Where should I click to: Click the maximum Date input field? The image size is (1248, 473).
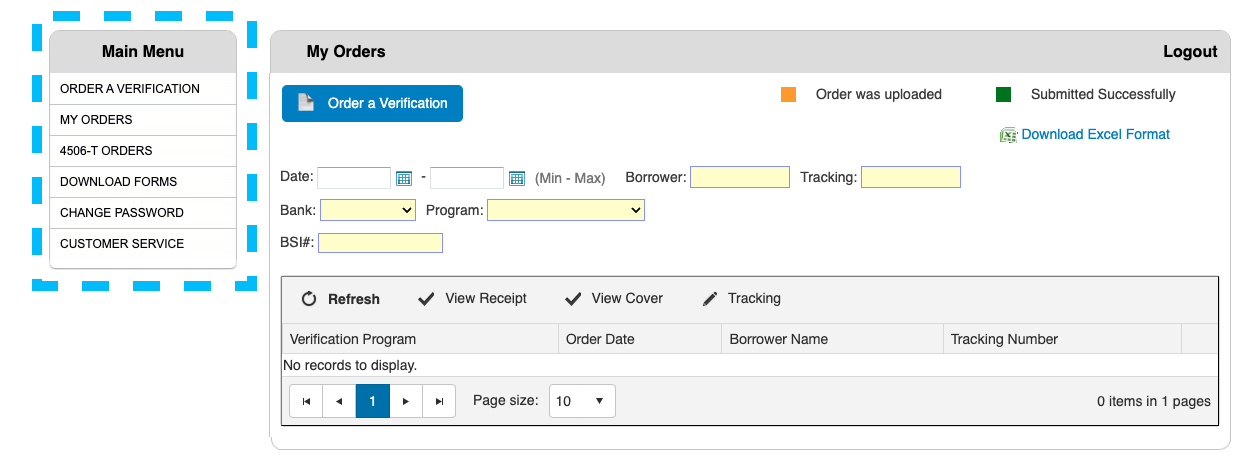[x=467, y=178]
